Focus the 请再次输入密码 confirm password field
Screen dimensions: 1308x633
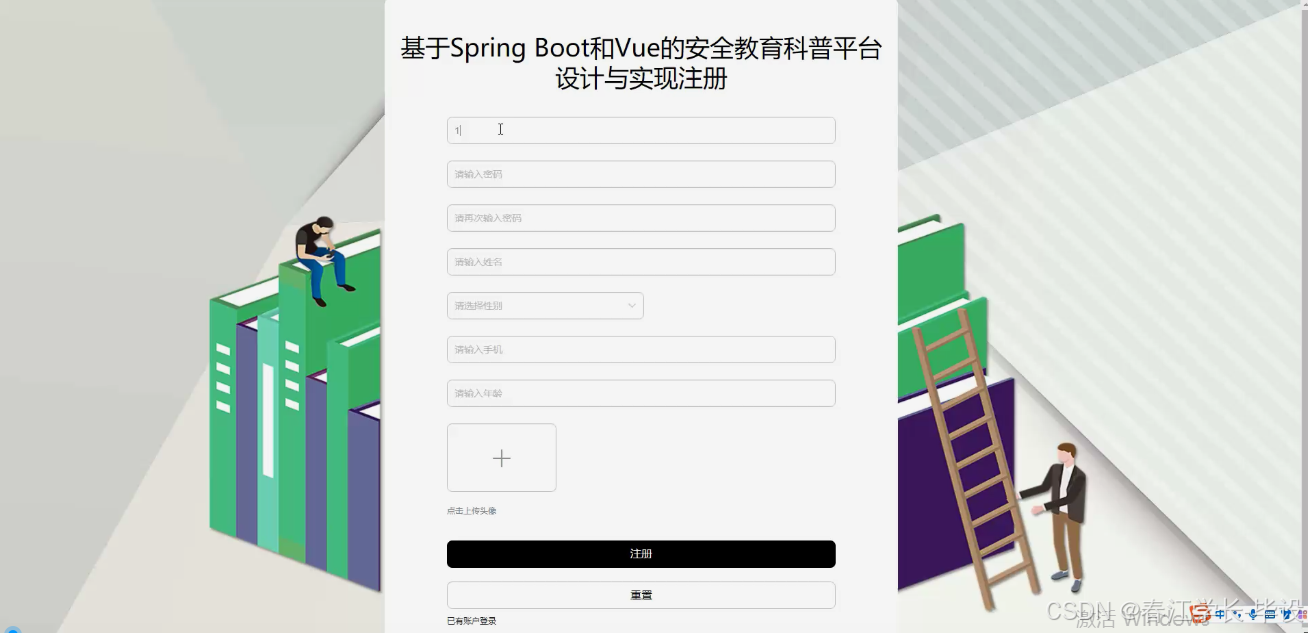click(x=641, y=218)
